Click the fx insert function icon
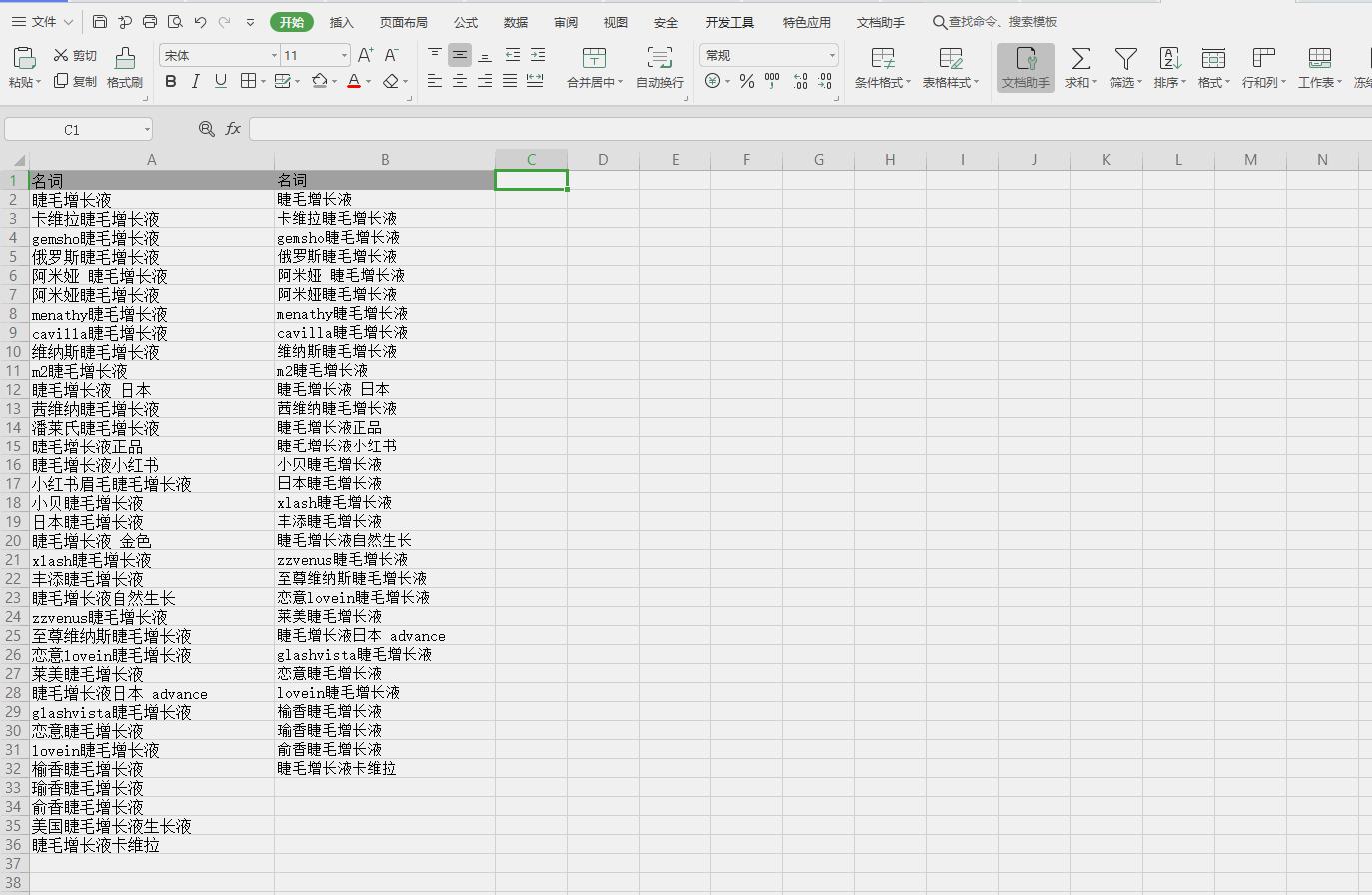This screenshot has height=895, width=1372. click(x=233, y=129)
